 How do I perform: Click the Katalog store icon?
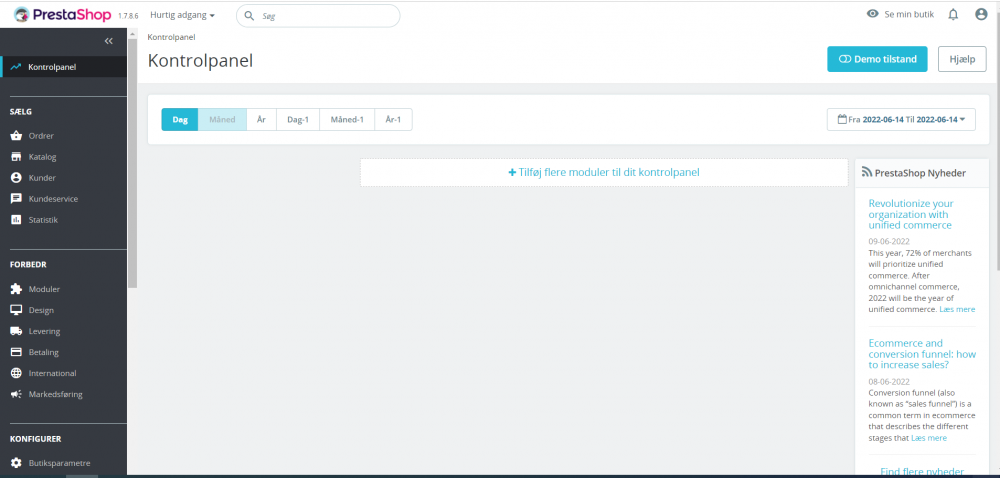[x=16, y=157]
